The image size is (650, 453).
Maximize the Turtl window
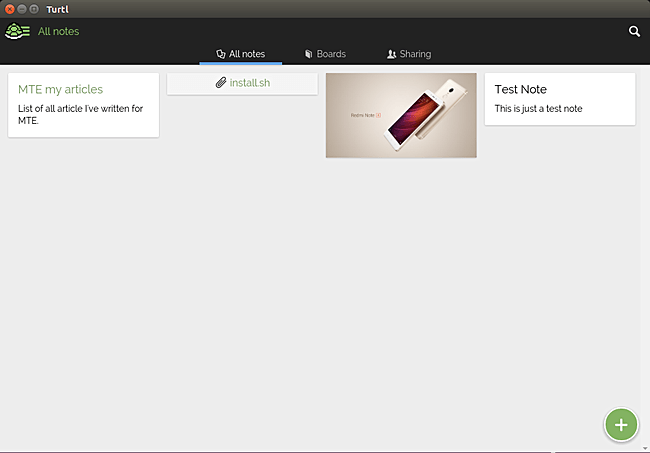coord(34,9)
